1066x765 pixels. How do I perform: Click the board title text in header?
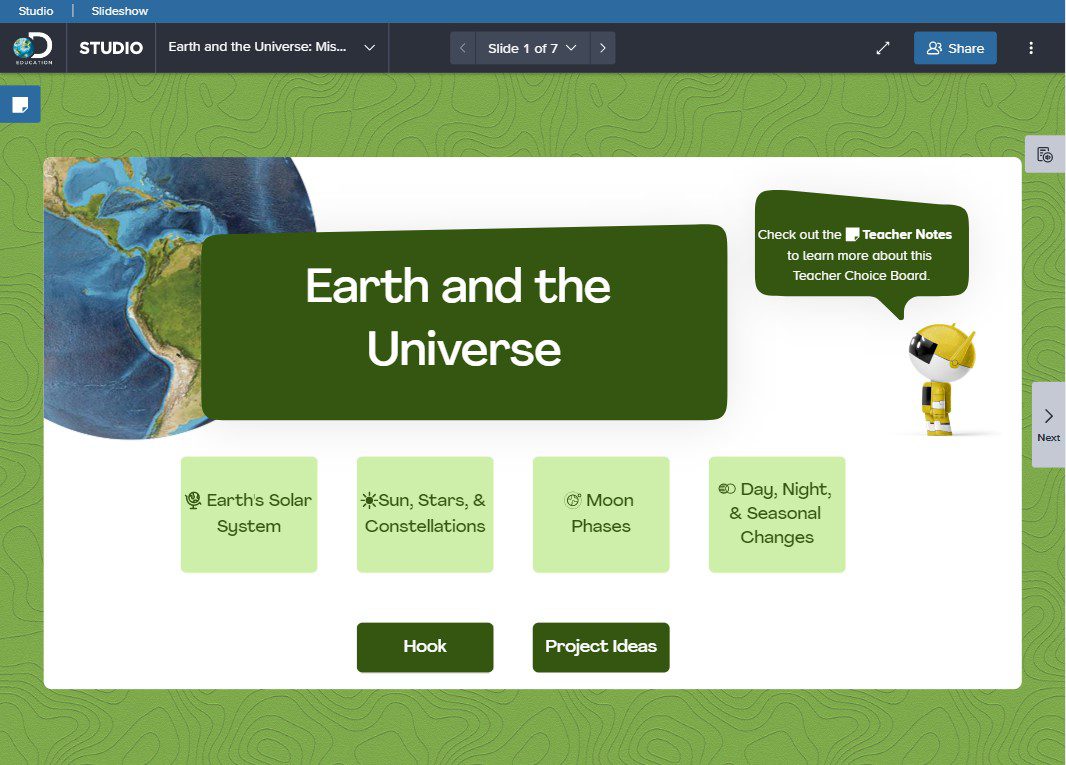pos(258,47)
